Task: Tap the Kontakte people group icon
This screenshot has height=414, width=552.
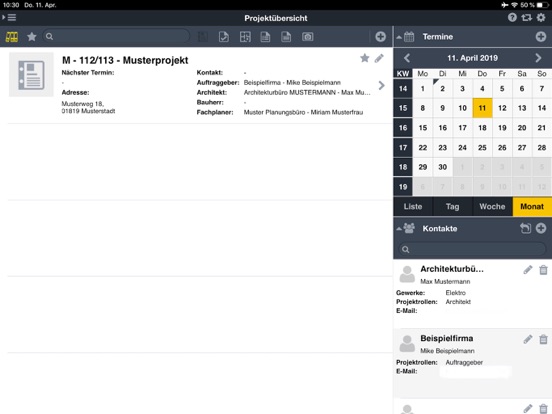Action: click(x=409, y=228)
